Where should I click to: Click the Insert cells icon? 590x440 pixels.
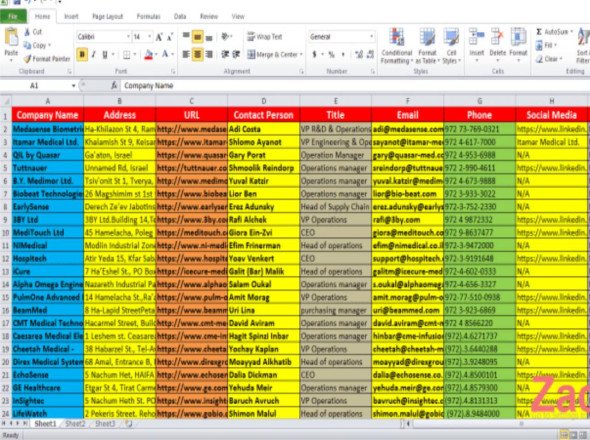tap(476, 37)
